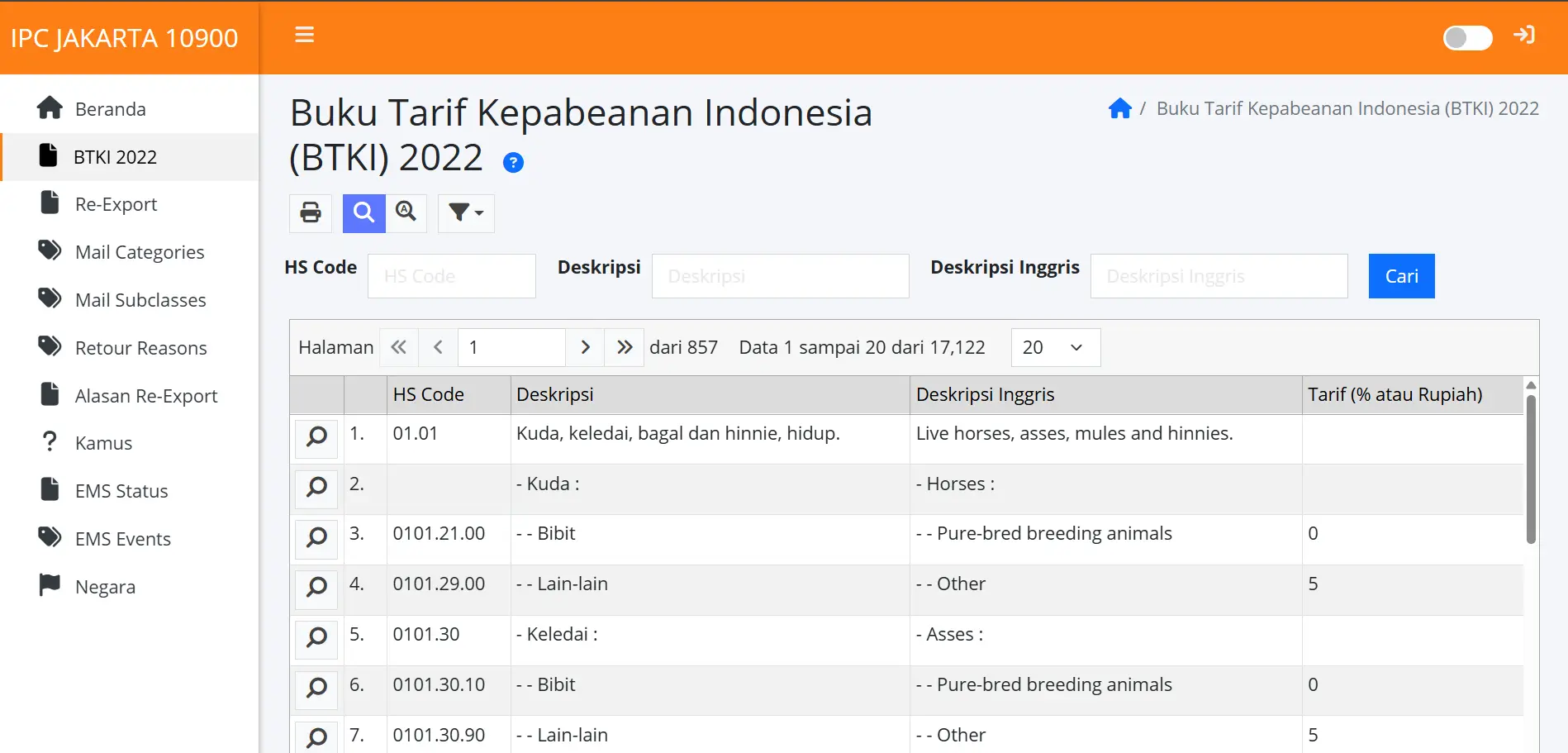Click the '- Keledai :' cell
1568x753 pixels.
point(710,641)
